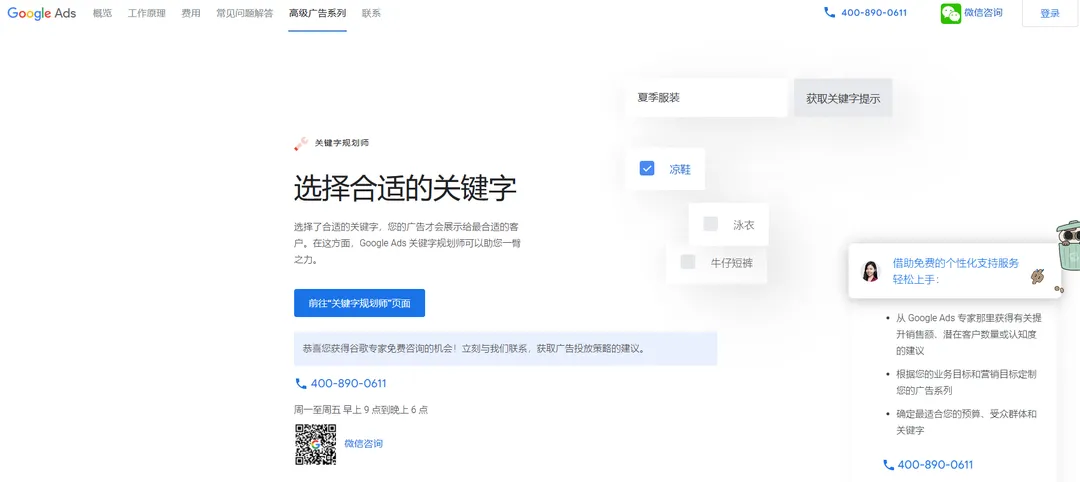Select the 高级广告系列 nav tab
1080x482 pixels.
(318, 13)
